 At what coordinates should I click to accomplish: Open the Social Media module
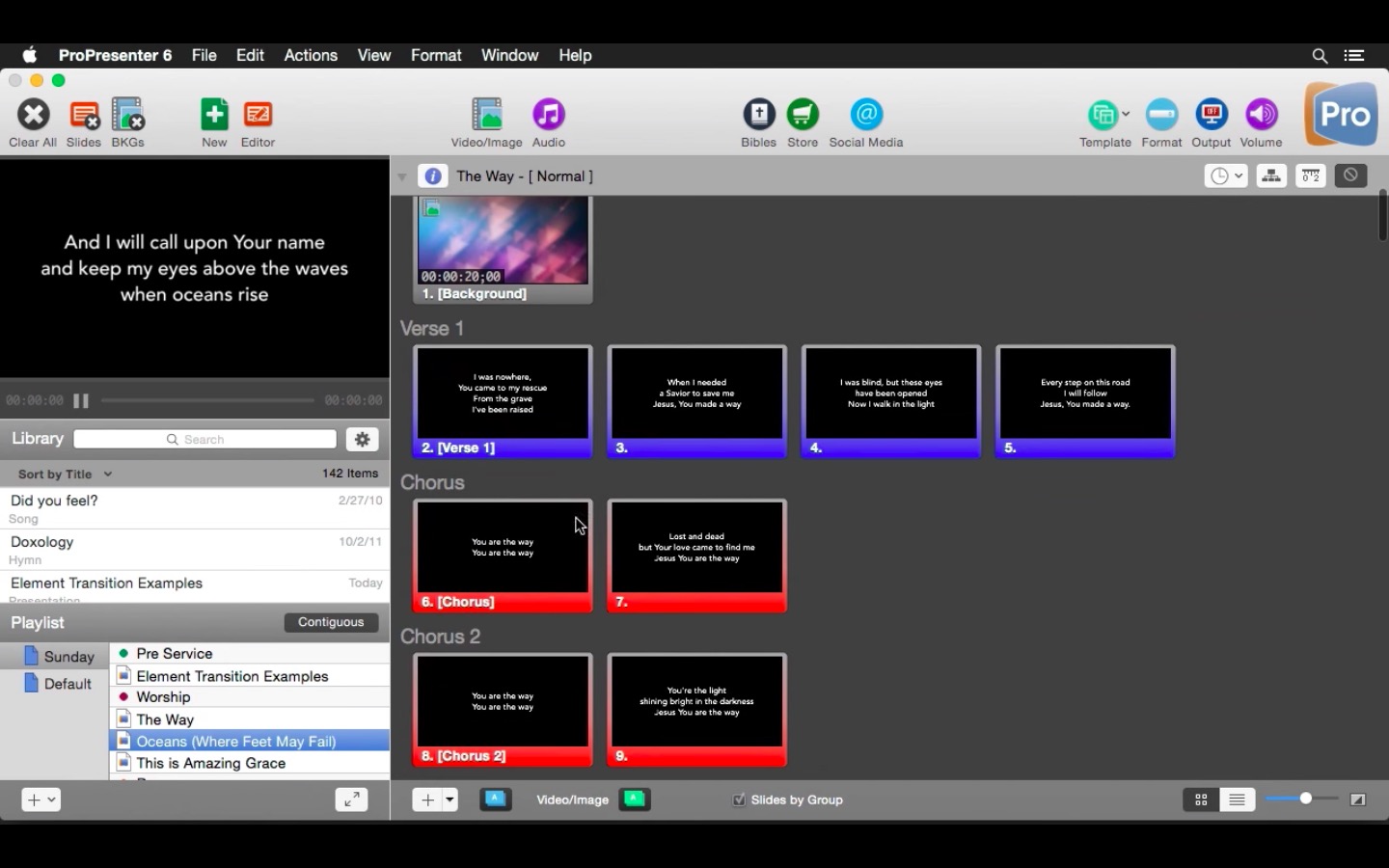pos(866,115)
